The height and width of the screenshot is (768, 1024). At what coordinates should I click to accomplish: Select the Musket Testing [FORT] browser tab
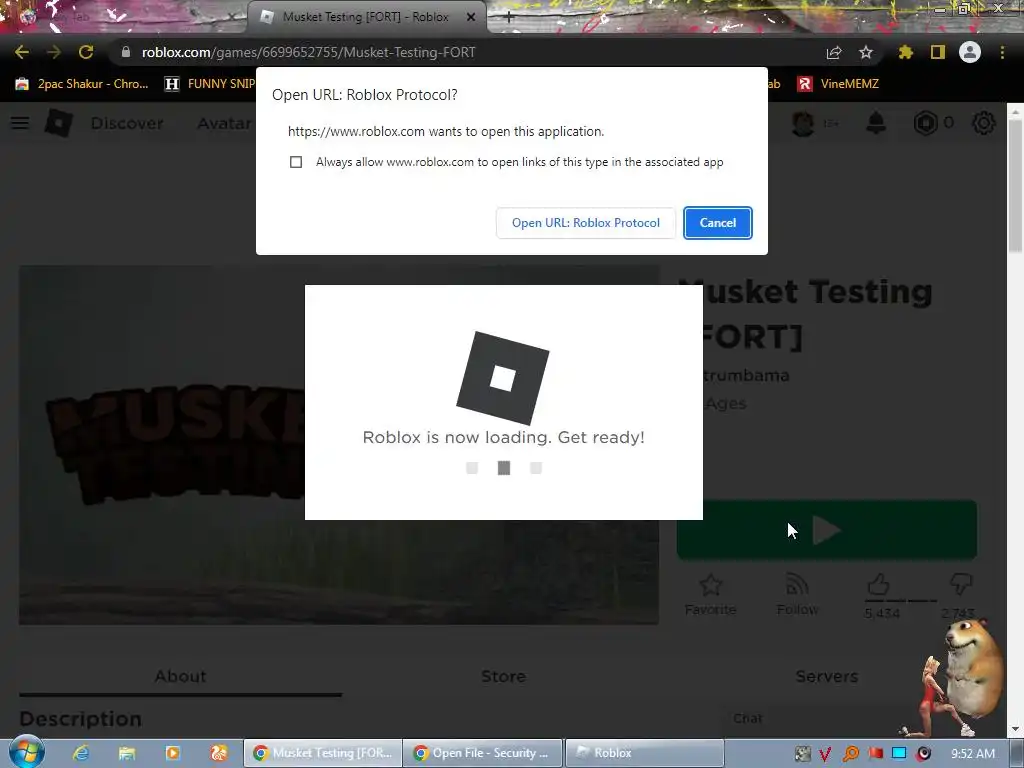pos(366,17)
